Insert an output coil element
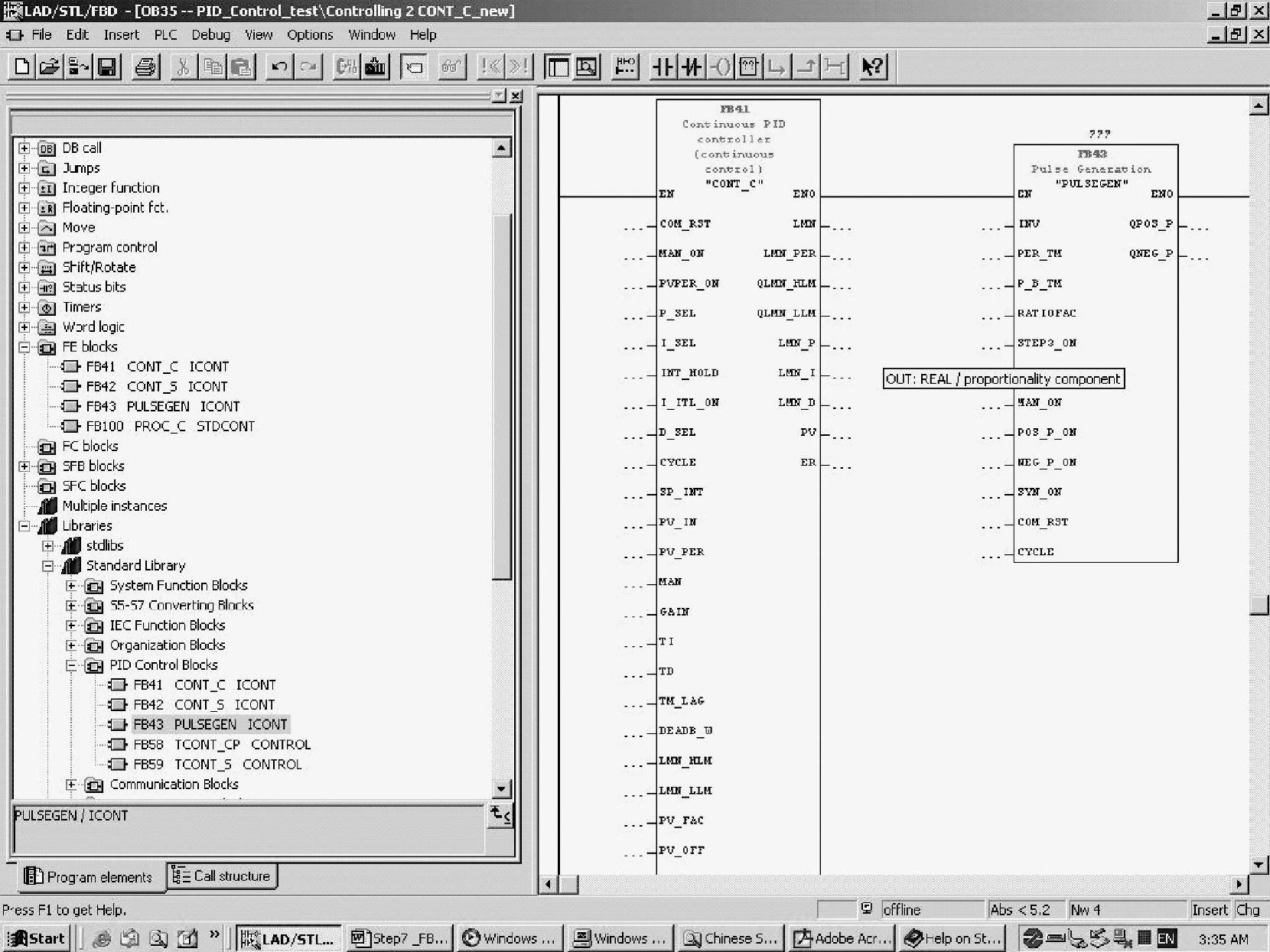 (x=720, y=67)
